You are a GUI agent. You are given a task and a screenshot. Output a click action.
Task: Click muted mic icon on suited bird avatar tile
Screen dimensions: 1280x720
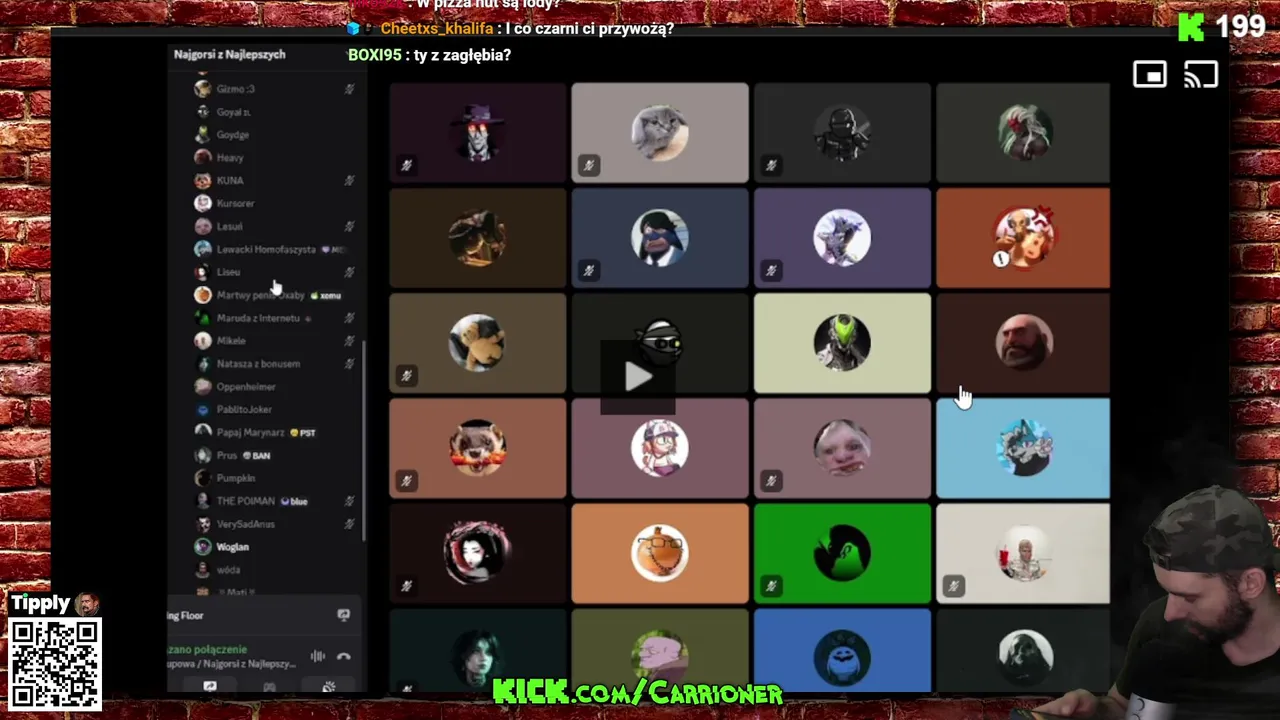(x=588, y=271)
